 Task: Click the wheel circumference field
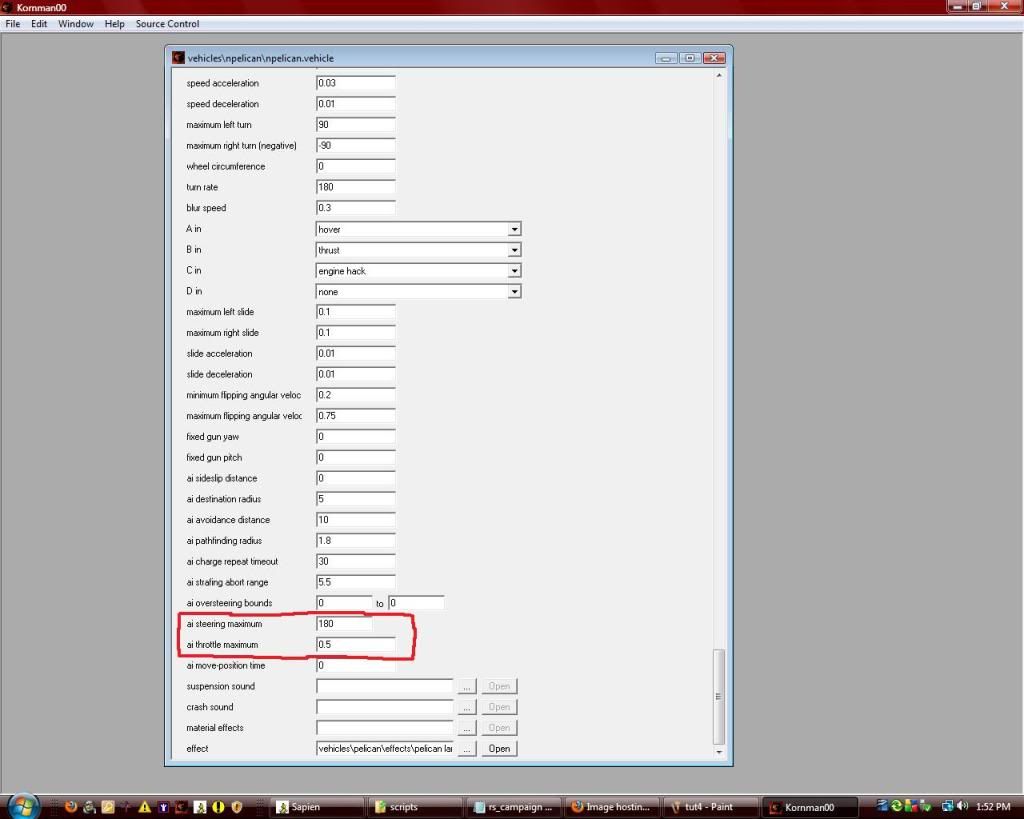356,167
